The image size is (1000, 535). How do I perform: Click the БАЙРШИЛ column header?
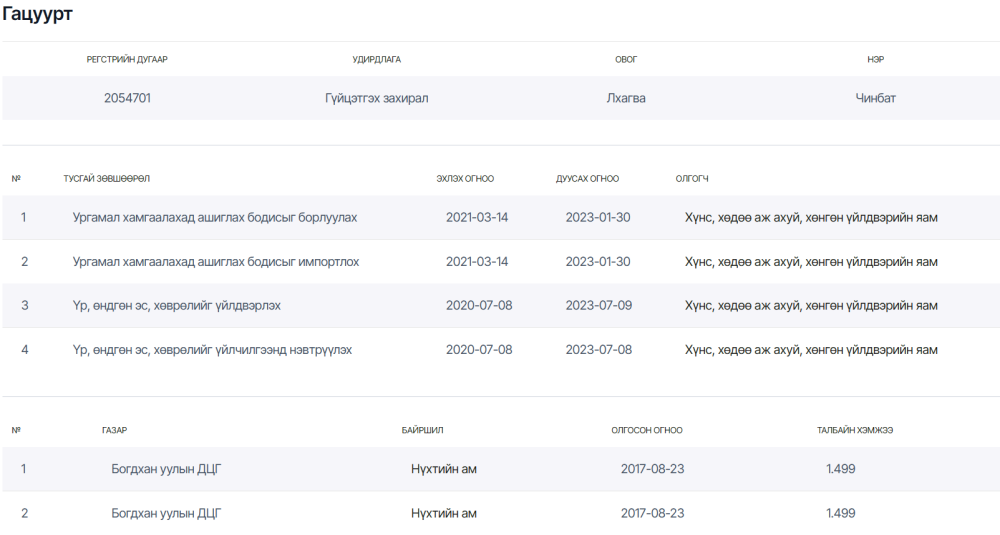coord(422,430)
